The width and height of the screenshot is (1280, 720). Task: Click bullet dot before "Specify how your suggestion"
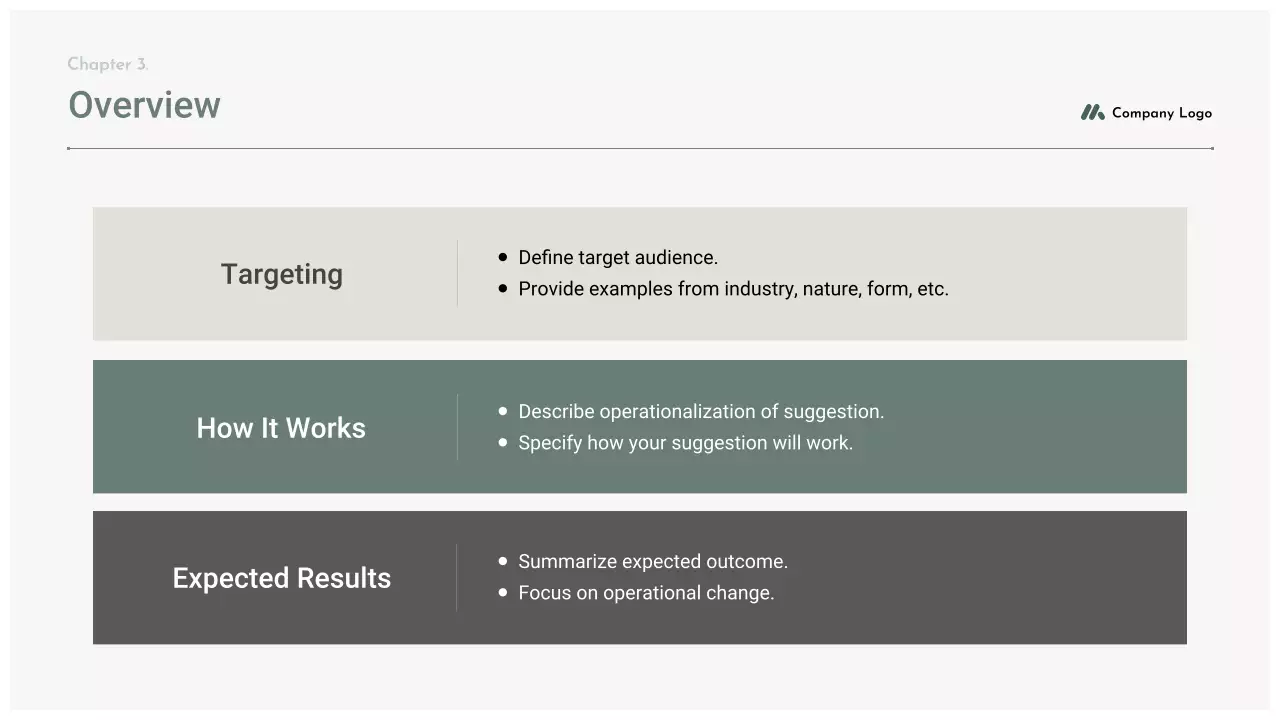pyautogui.click(x=503, y=443)
